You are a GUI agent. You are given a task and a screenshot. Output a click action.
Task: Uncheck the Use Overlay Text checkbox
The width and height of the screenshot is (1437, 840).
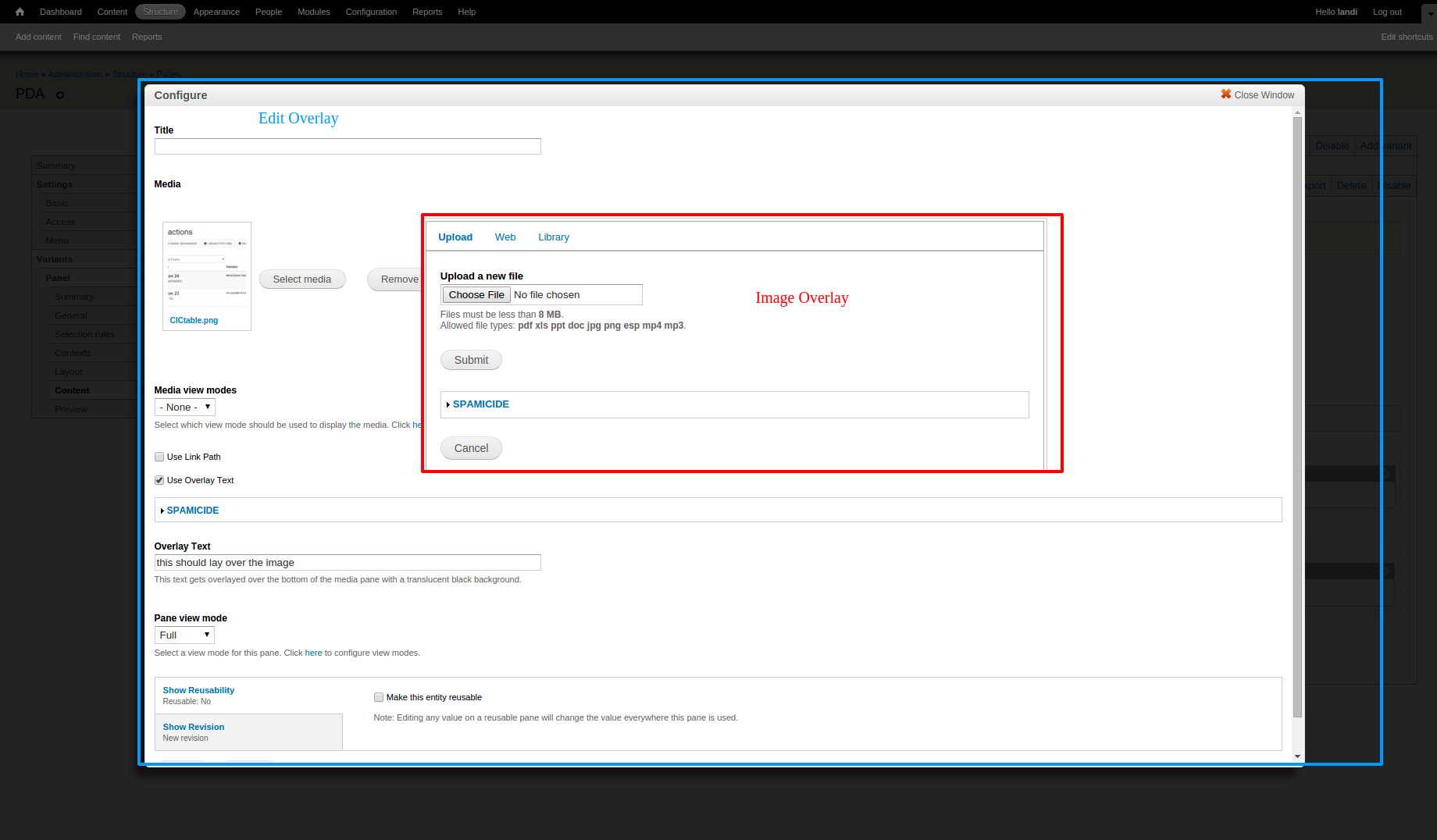point(159,480)
